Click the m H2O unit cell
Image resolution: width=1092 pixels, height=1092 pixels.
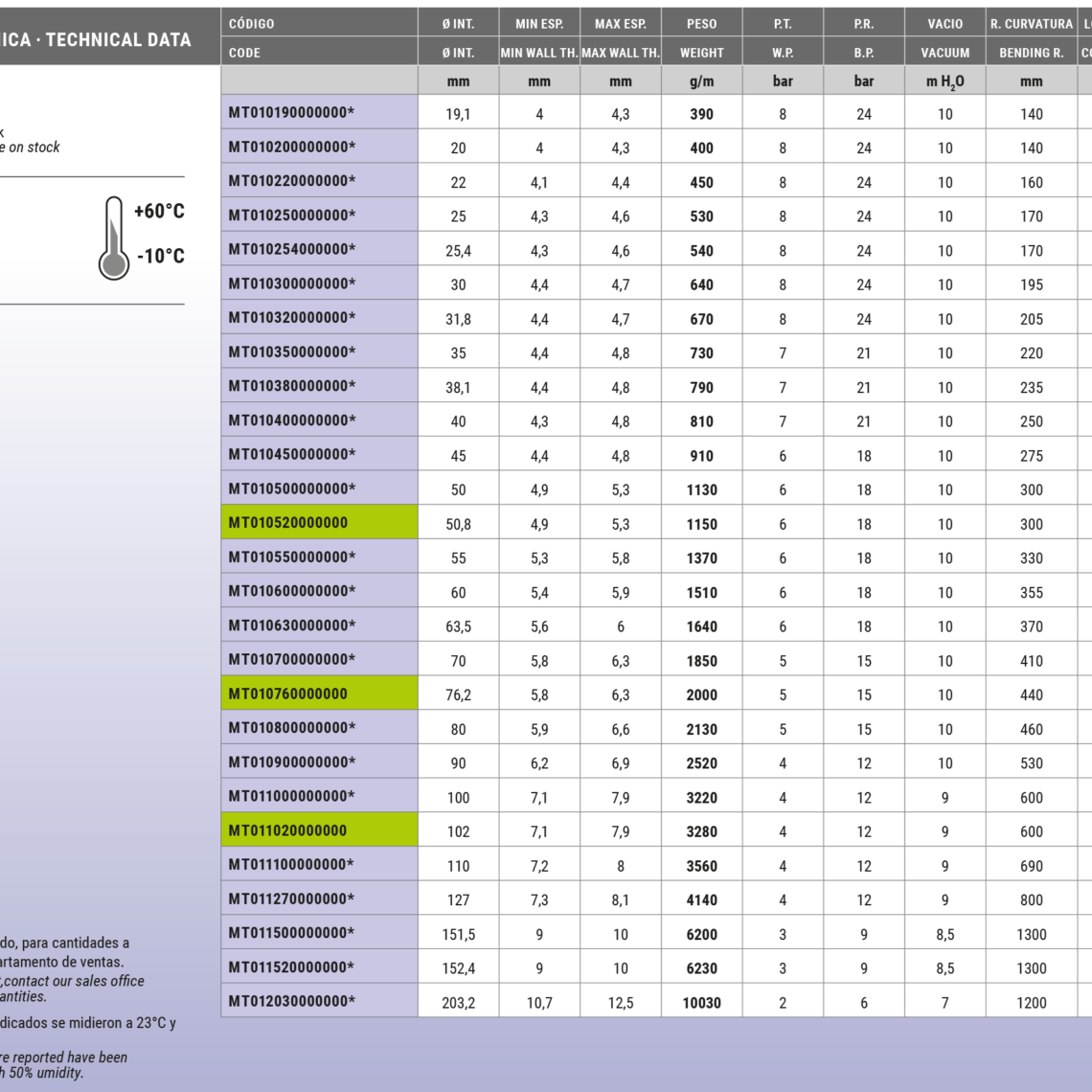tap(944, 81)
